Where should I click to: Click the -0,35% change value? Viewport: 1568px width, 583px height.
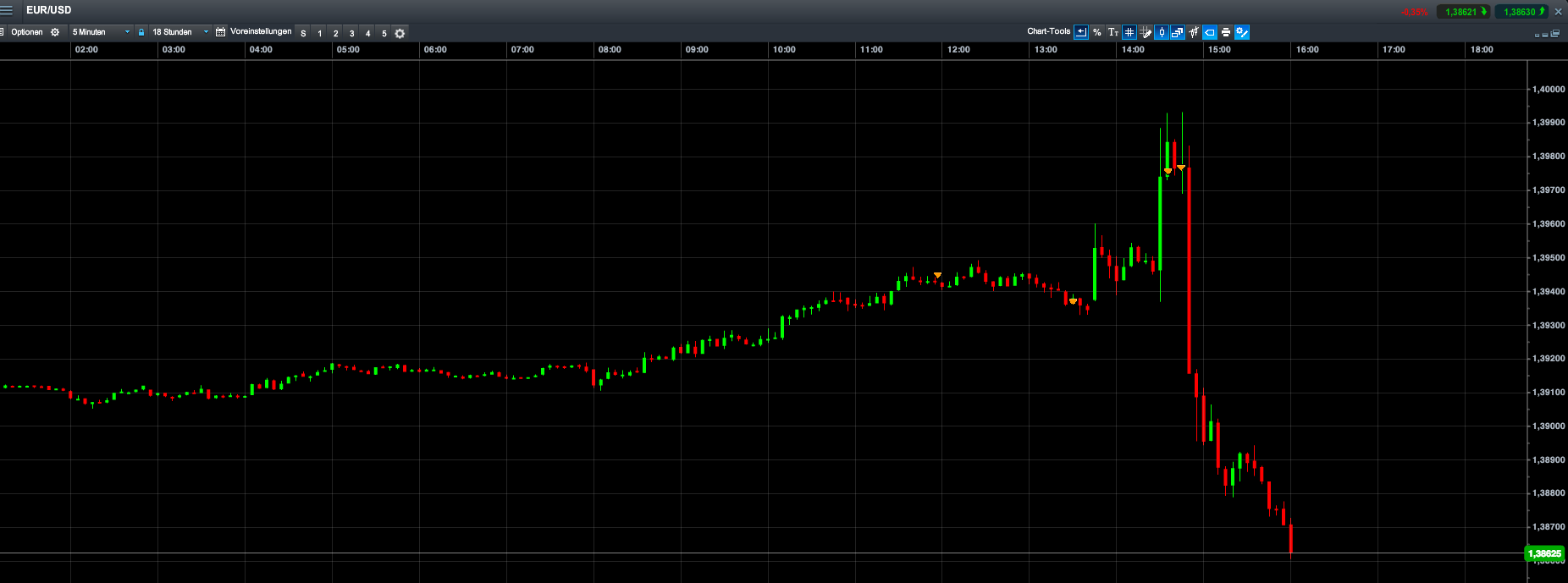pos(1414,12)
